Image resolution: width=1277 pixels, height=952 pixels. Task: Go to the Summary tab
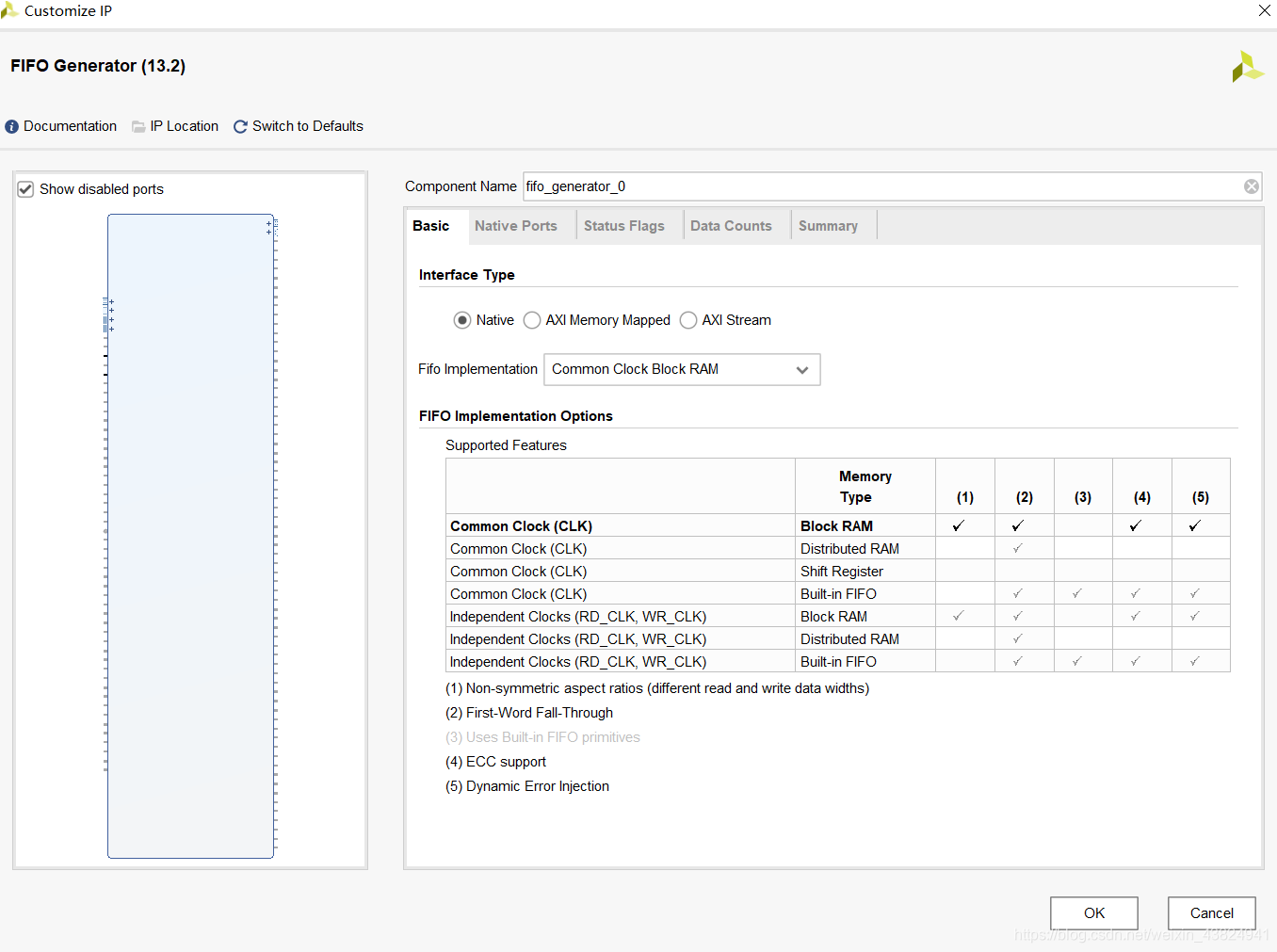pos(829,226)
